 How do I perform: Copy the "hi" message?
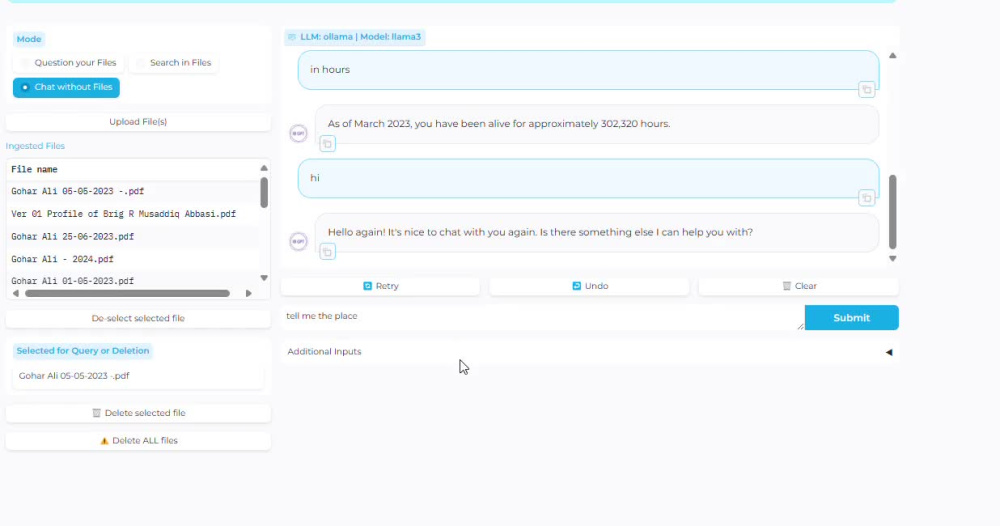click(866, 198)
